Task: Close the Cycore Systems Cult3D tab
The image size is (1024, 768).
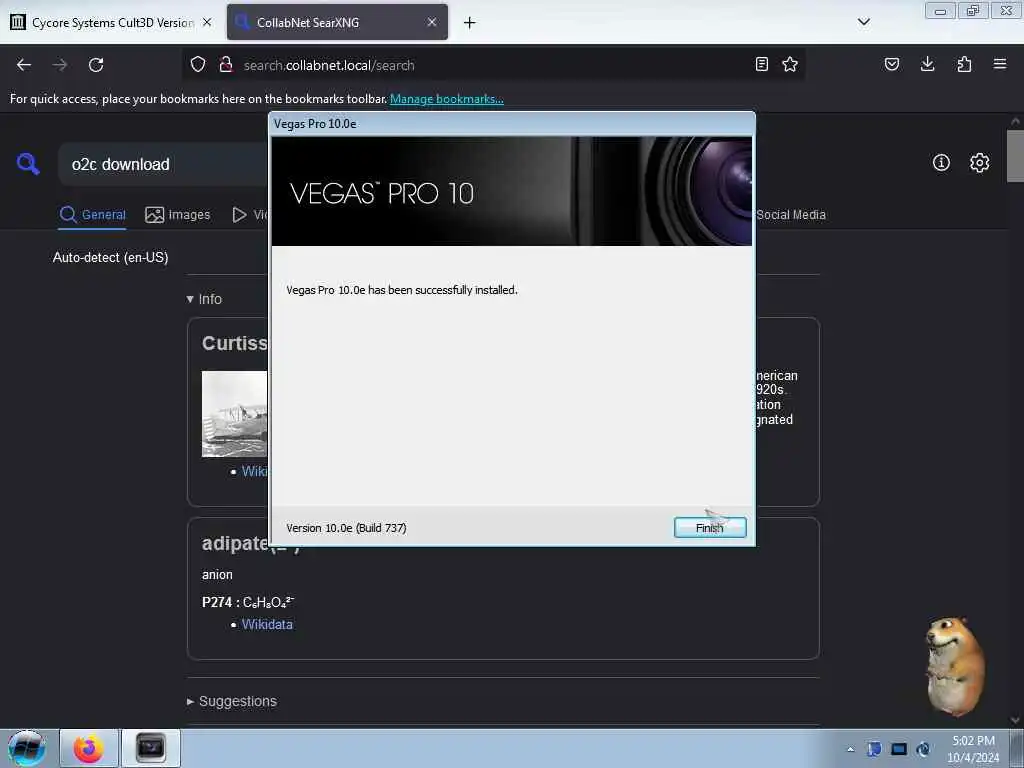Action: tap(207, 22)
